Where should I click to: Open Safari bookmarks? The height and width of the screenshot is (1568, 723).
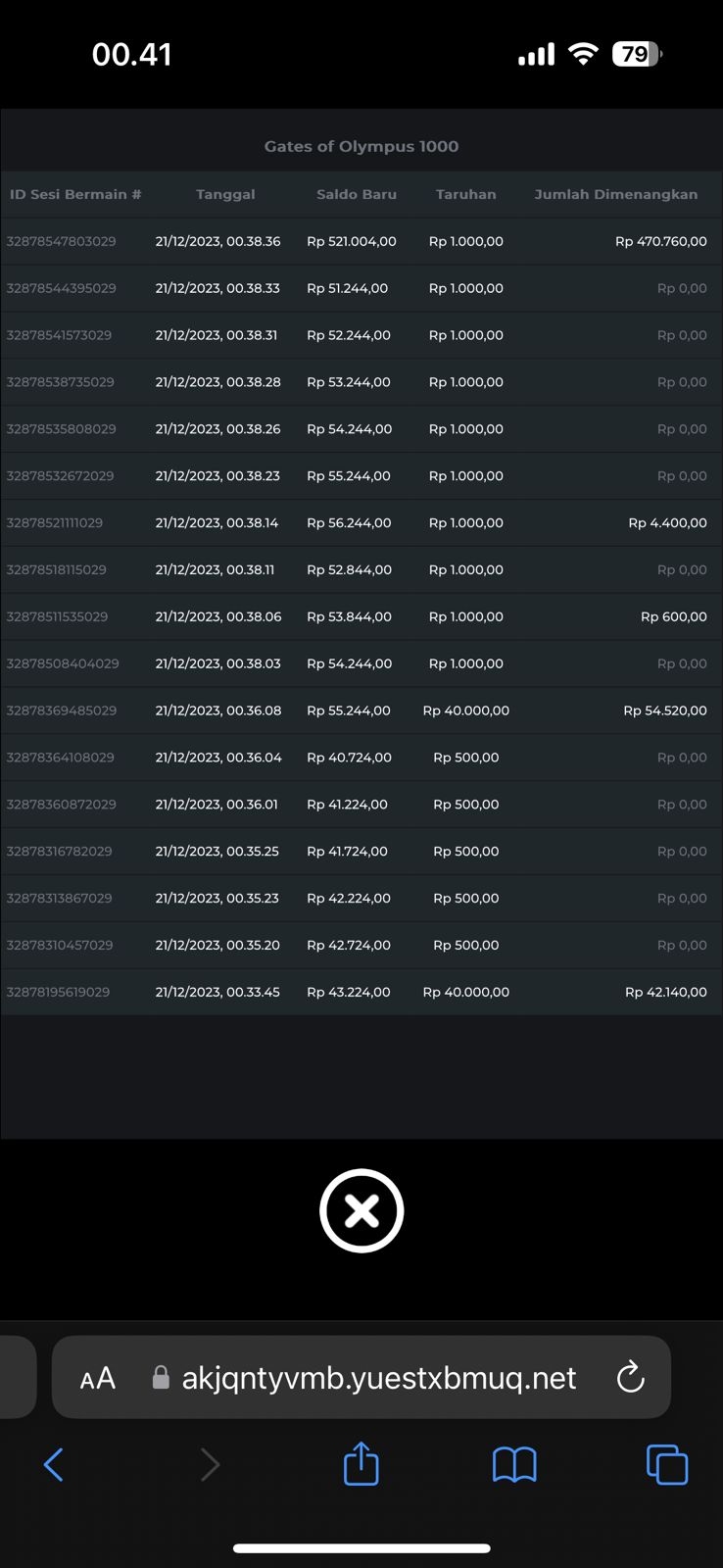[514, 1465]
